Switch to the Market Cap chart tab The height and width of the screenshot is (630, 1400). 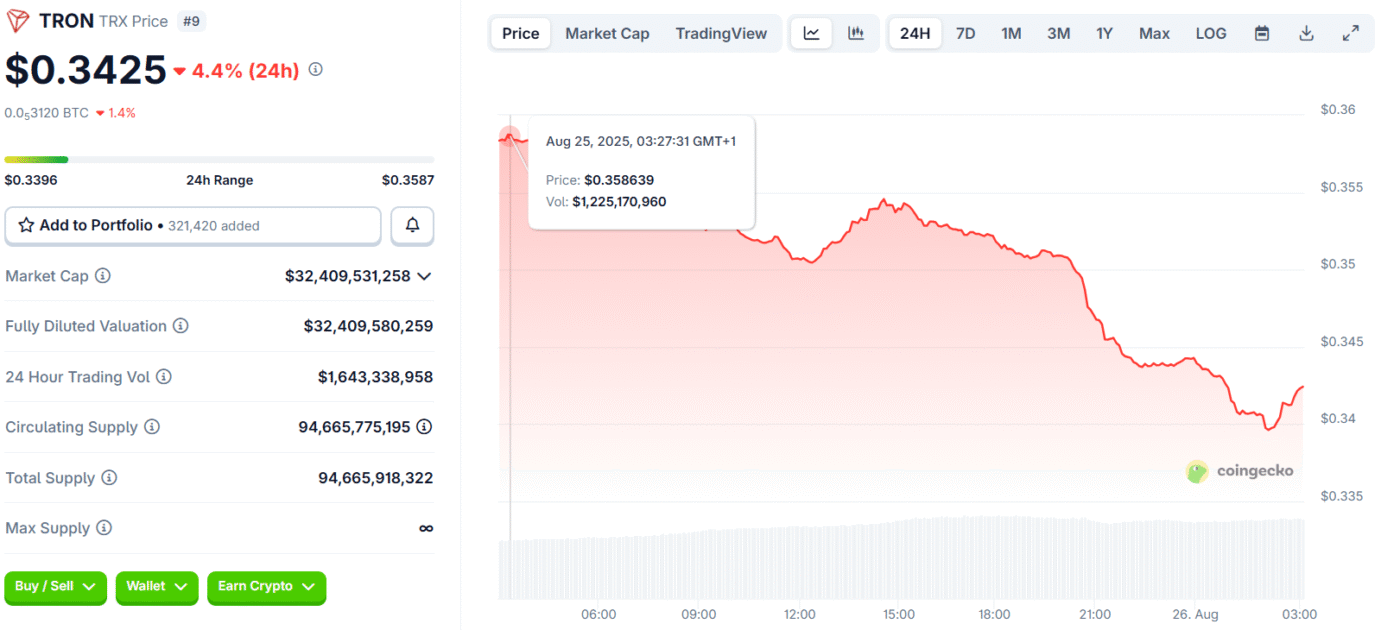[607, 33]
